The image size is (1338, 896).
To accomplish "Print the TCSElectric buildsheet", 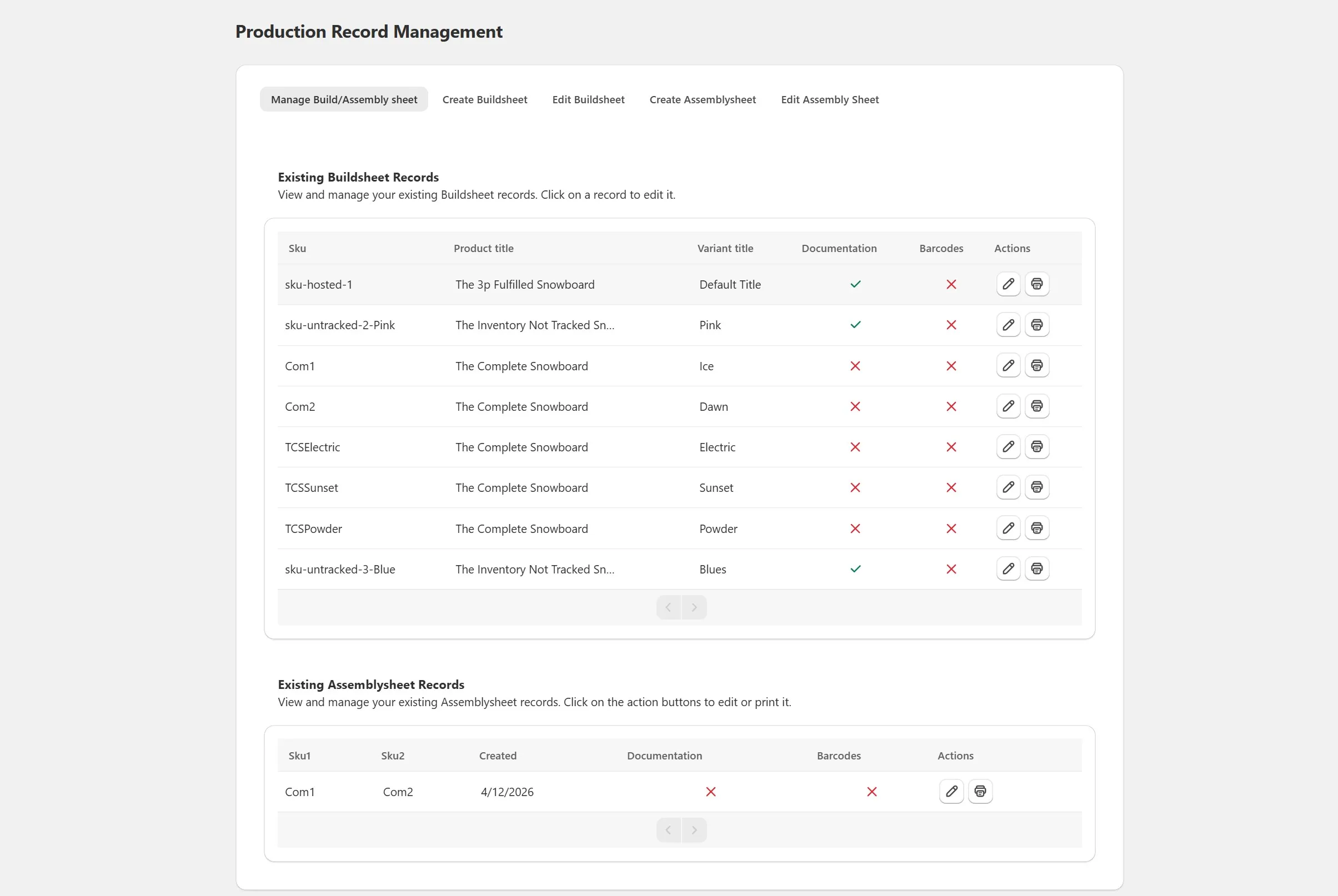I will pyautogui.click(x=1037, y=446).
